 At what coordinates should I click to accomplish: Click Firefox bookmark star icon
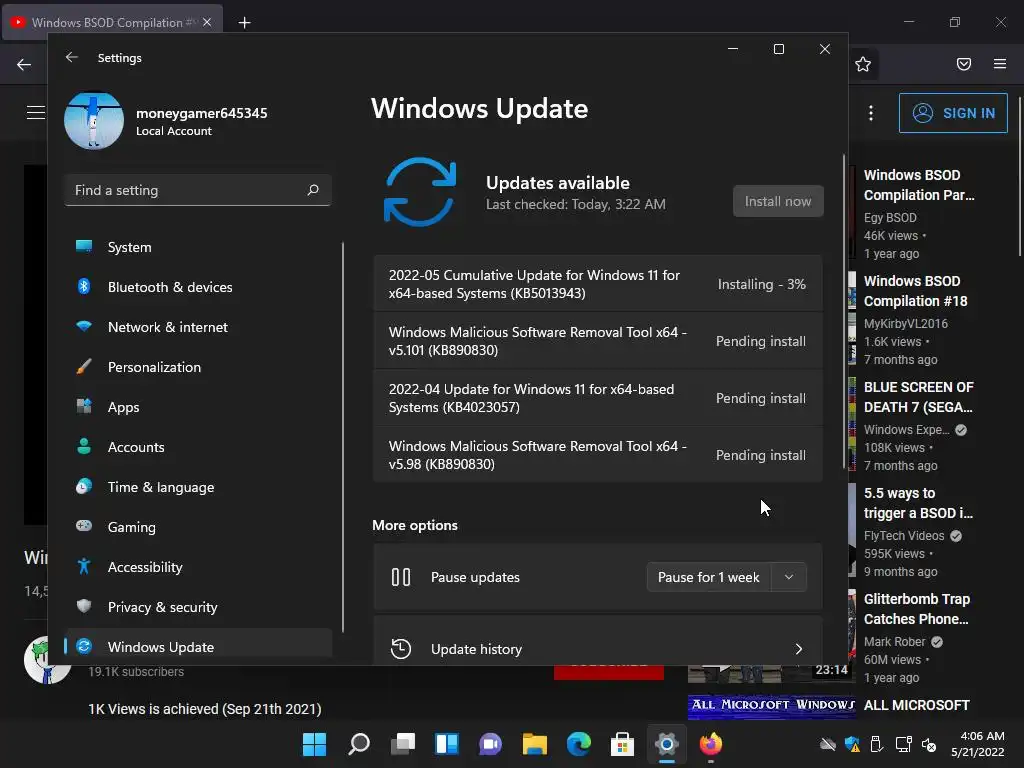pos(863,64)
